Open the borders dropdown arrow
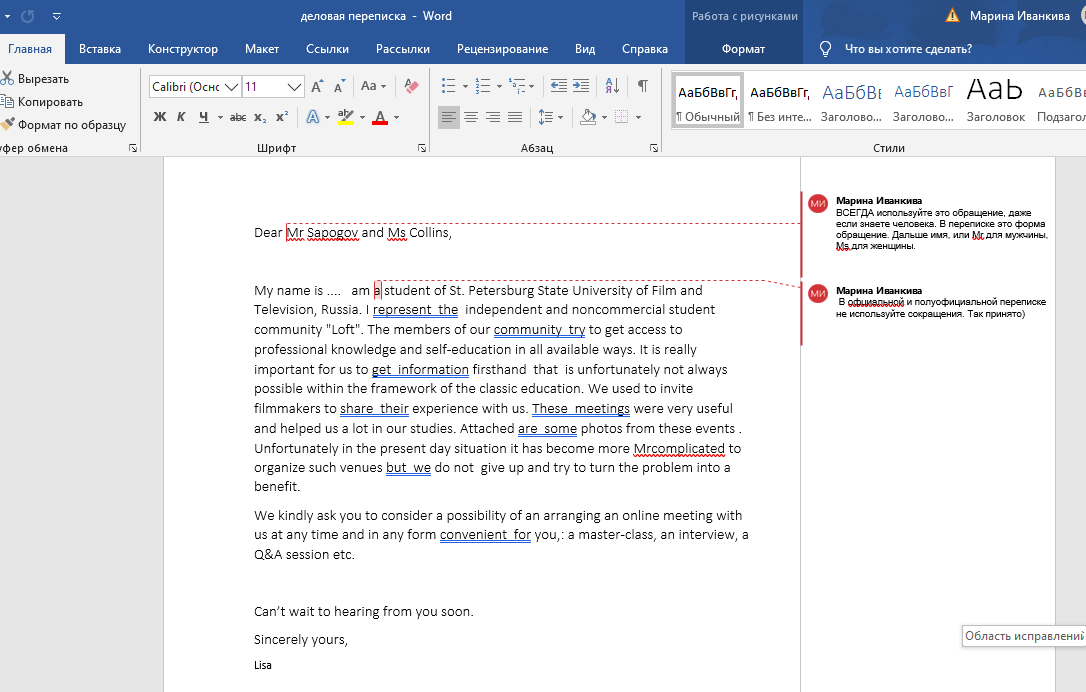This screenshot has width=1086, height=692. 638,117
